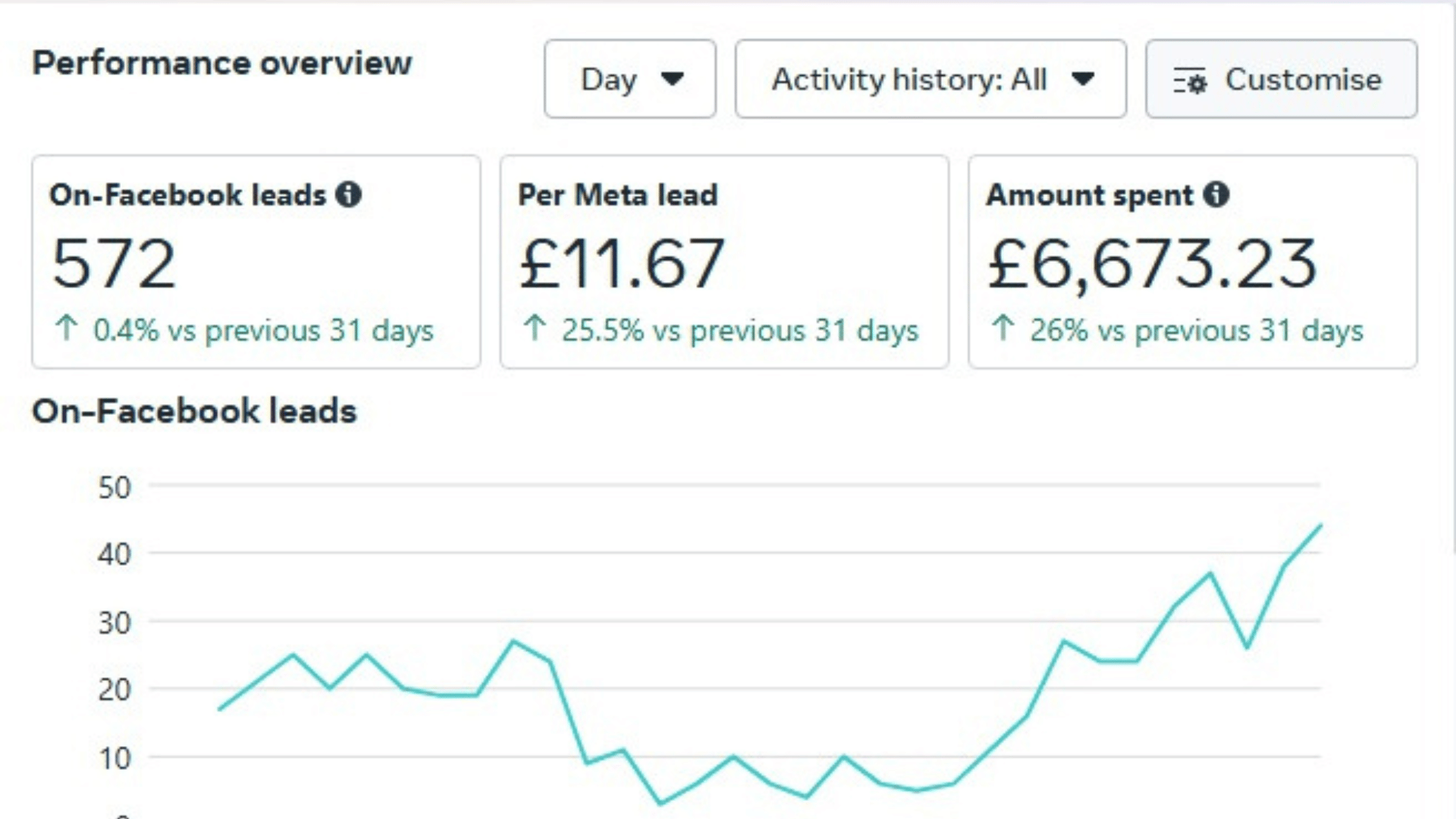
Task: Click the caret arrow in Activity history selector
Action: click(1083, 78)
